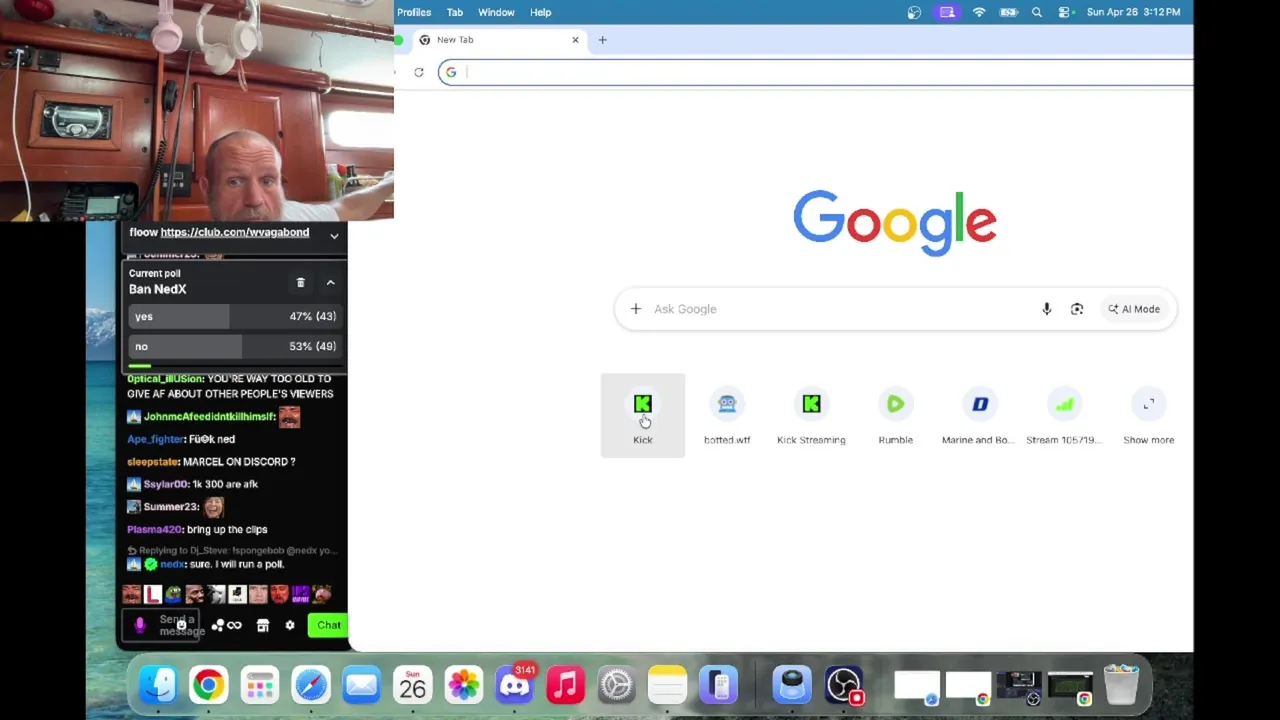The image size is (1280, 720).
Task: Open the botted.wtf shortcut
Action: [727, 415]
